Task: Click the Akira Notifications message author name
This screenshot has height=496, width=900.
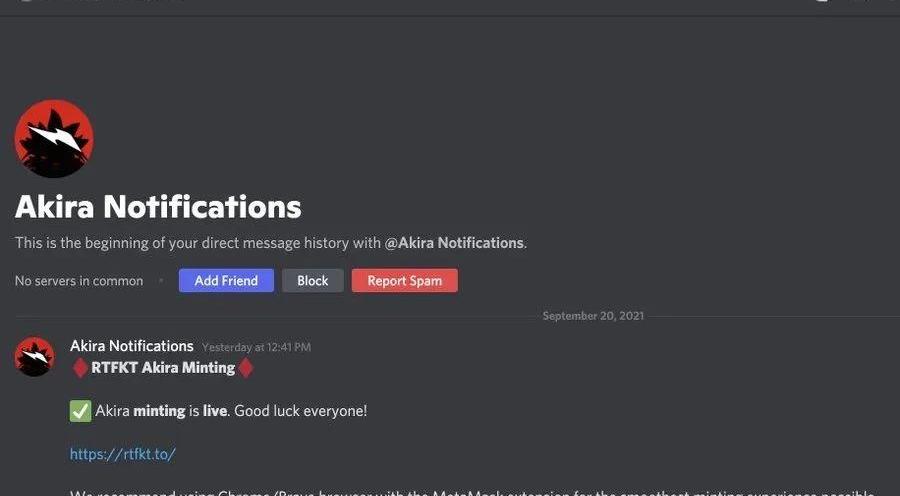Action: pos(131,346)
